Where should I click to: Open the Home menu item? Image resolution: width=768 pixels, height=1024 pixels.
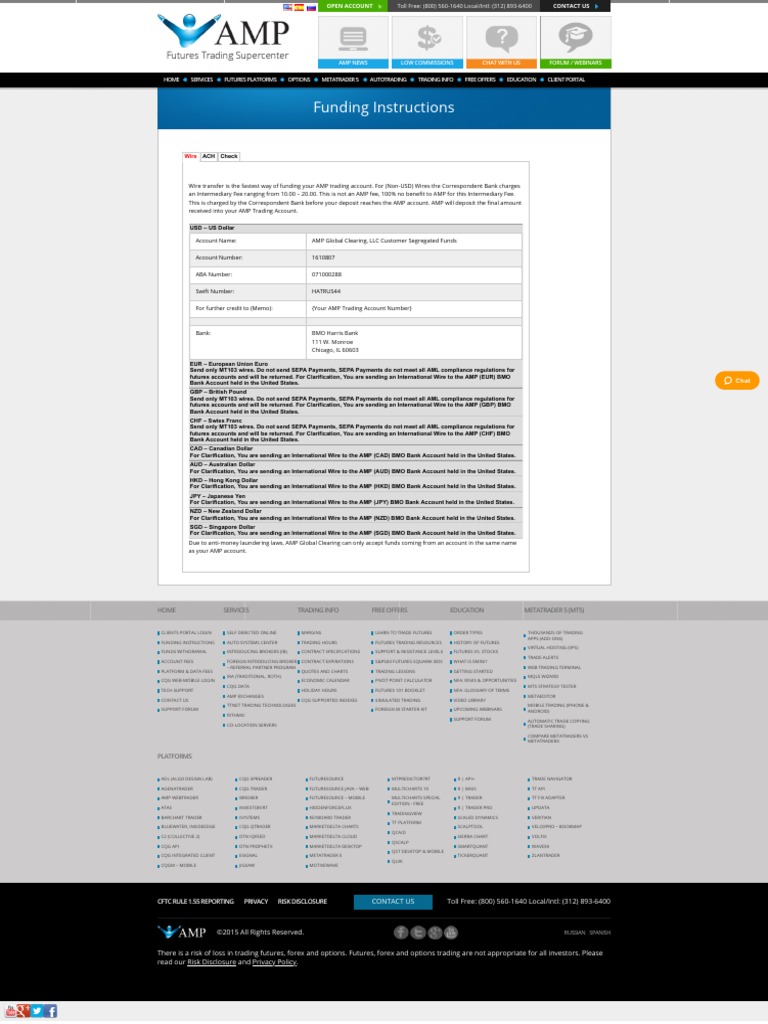pyautogui.click(x=171, y=80)
